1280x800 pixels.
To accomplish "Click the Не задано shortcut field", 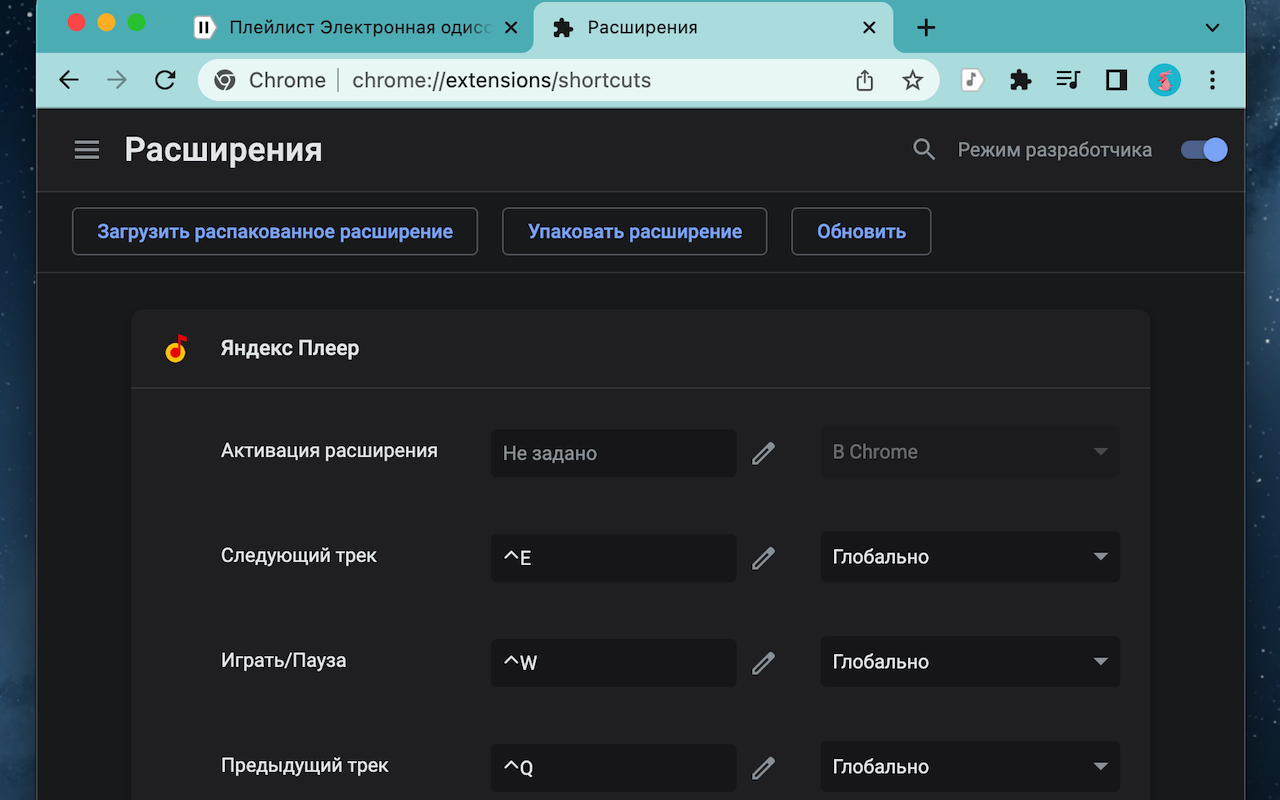I will (613, 453).
